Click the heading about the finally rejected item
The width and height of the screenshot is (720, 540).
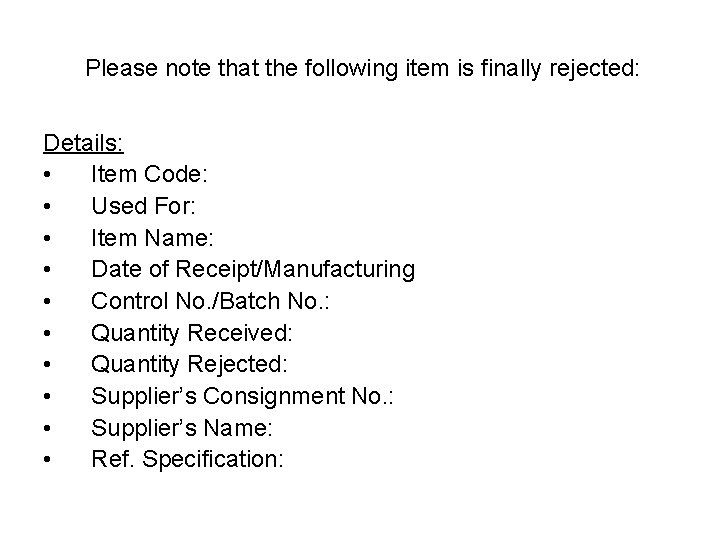tap(361, 69)
